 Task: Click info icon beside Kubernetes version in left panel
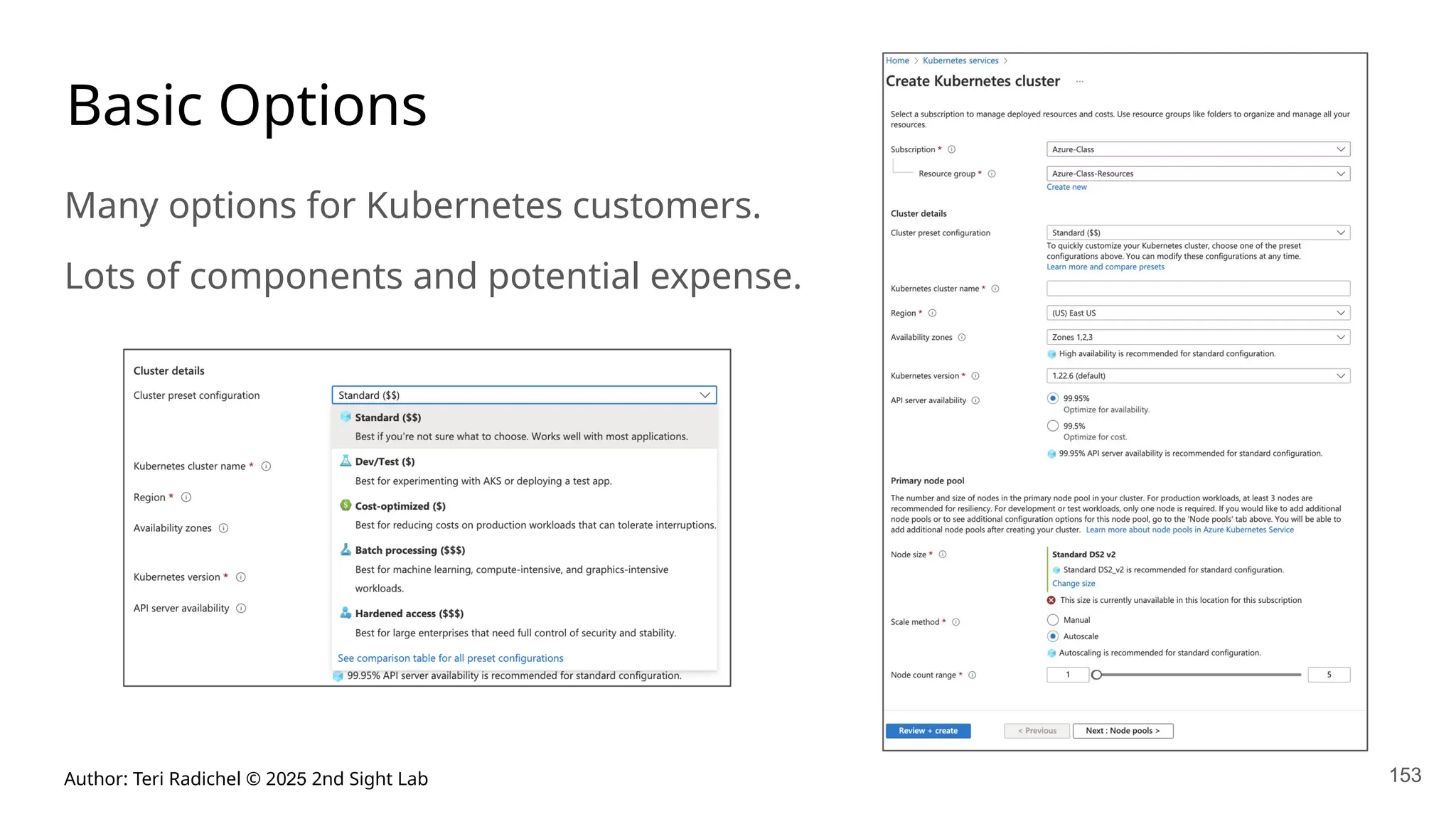coord(241,577)
